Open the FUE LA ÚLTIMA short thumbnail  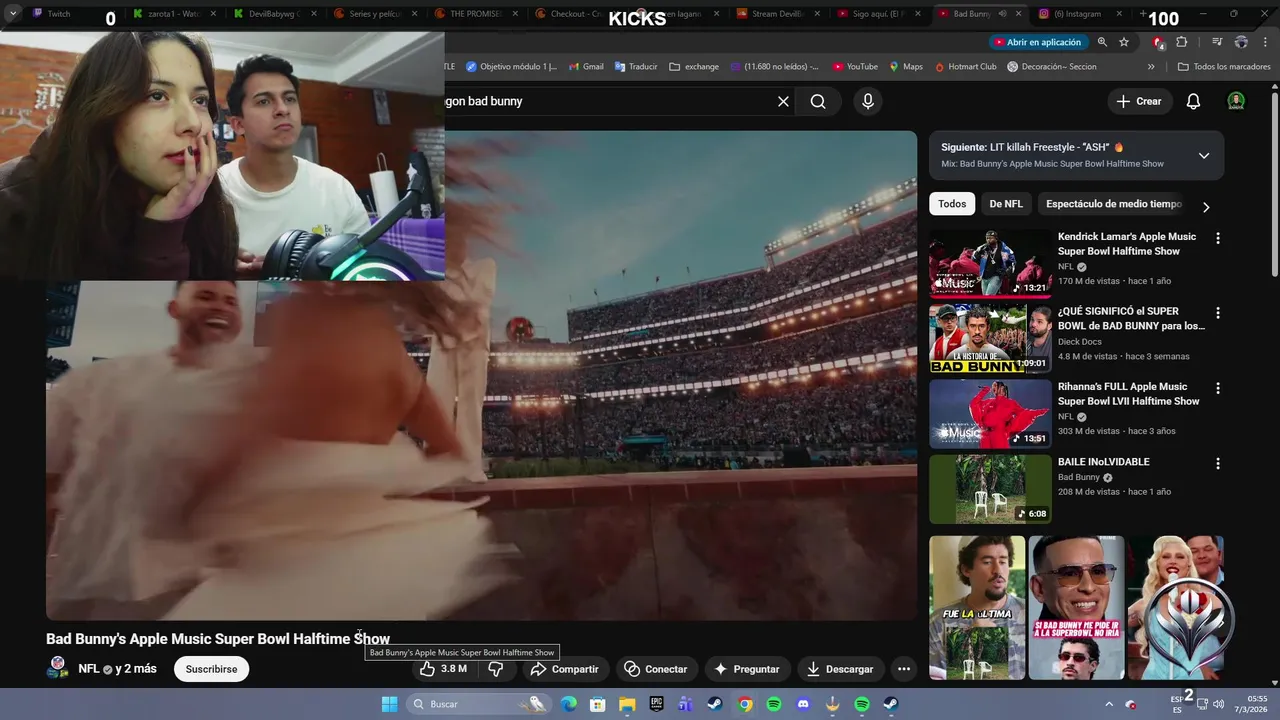pos(977,608)
